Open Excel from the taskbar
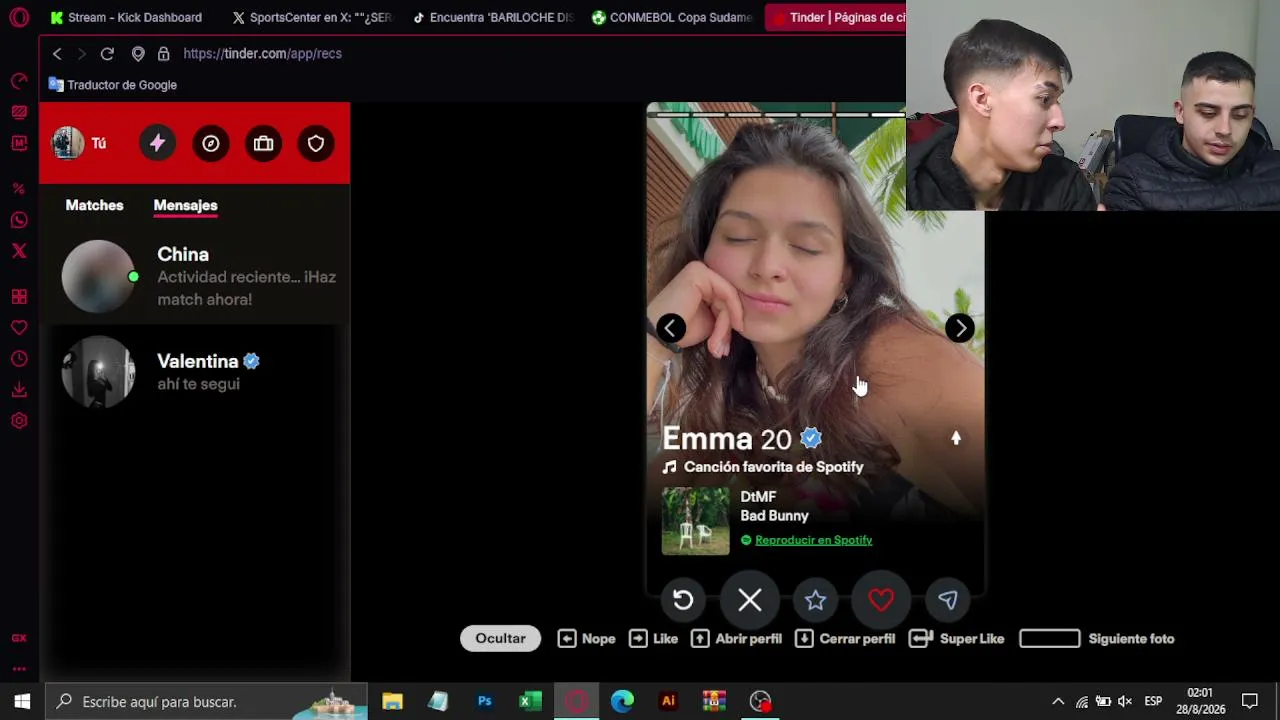This screenshot has height=720, width=1280. point(530,701)
